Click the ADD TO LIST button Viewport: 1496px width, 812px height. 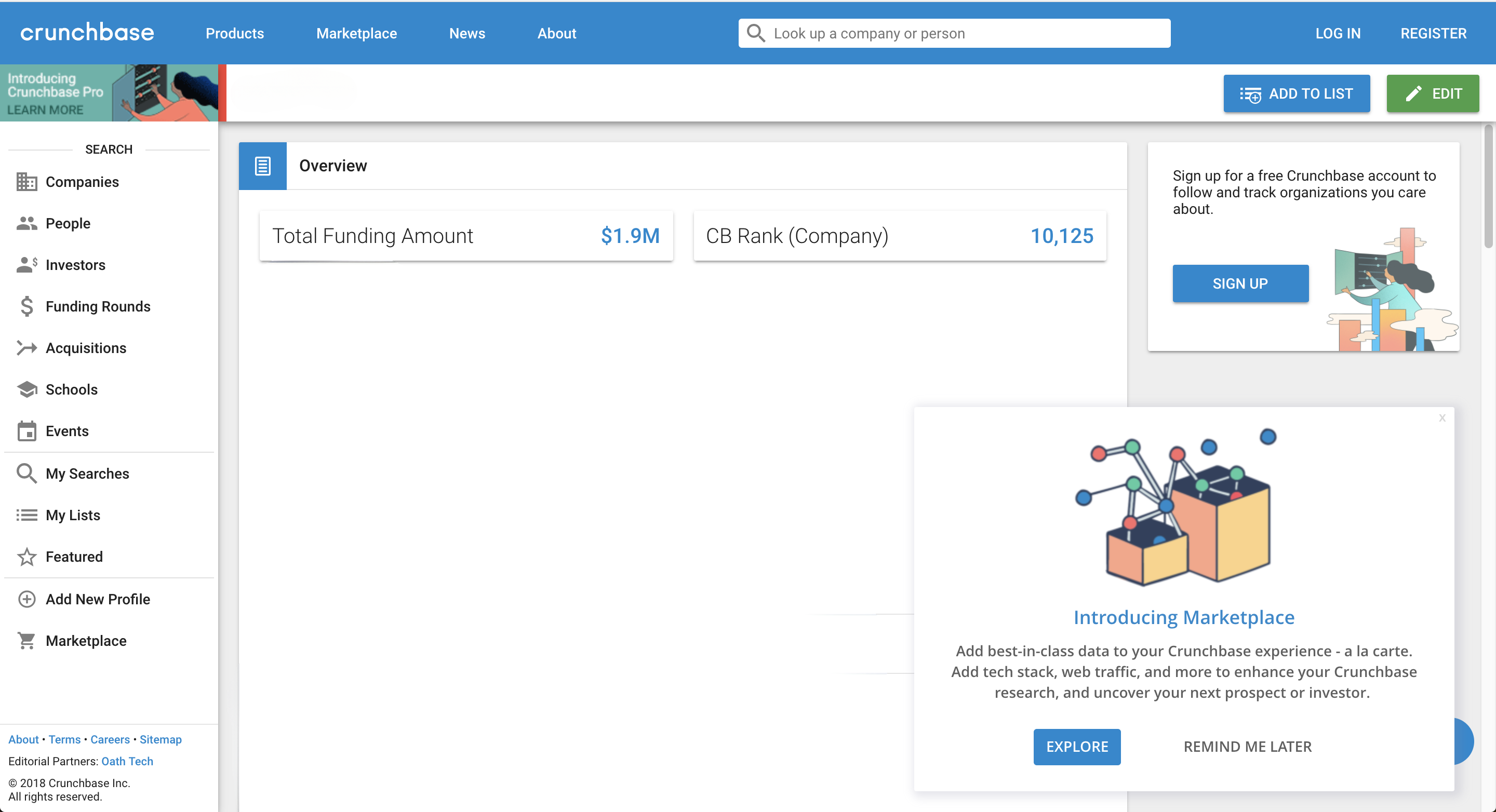1296,93
